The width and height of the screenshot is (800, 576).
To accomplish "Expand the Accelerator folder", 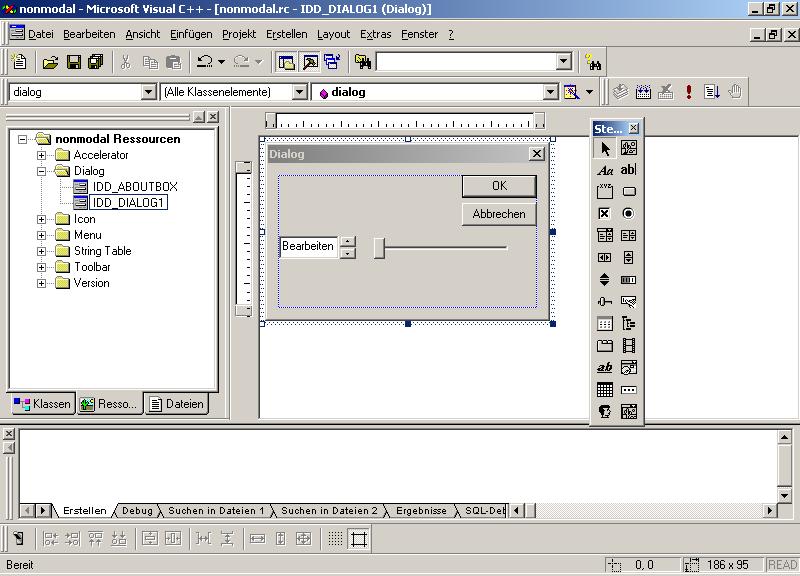I will tap(41, 155).
